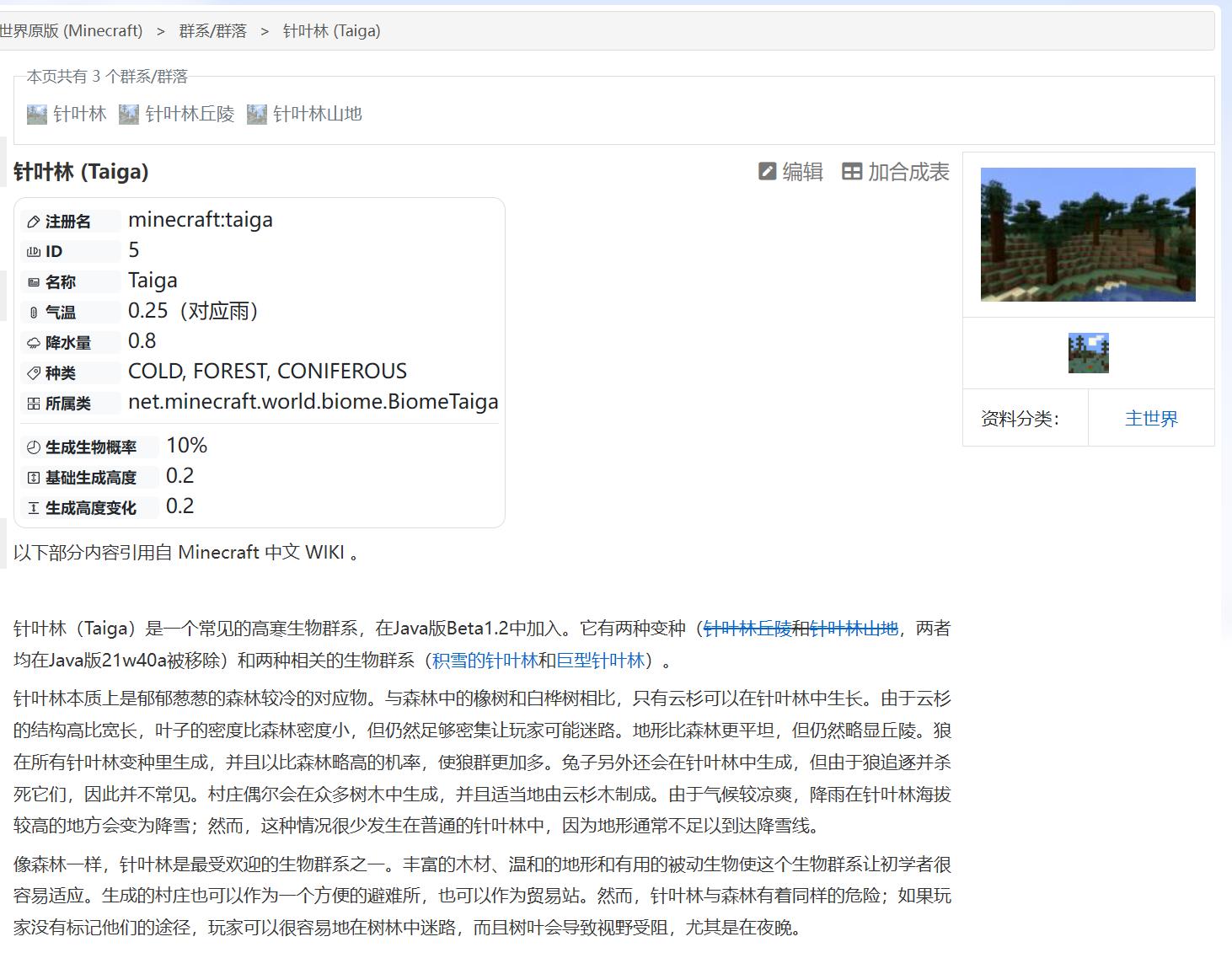Click the 加合成表 table icon

pyautogui.click(x=852, y=172)
